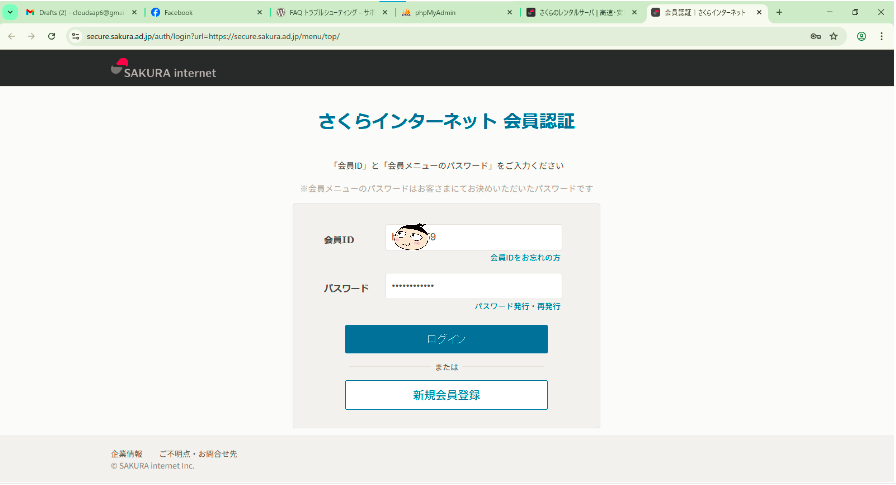Click the さくらインターネット 会員認証 heading
Image resolution: width=896 pixels, height=485 pixels.
(446, 121)
